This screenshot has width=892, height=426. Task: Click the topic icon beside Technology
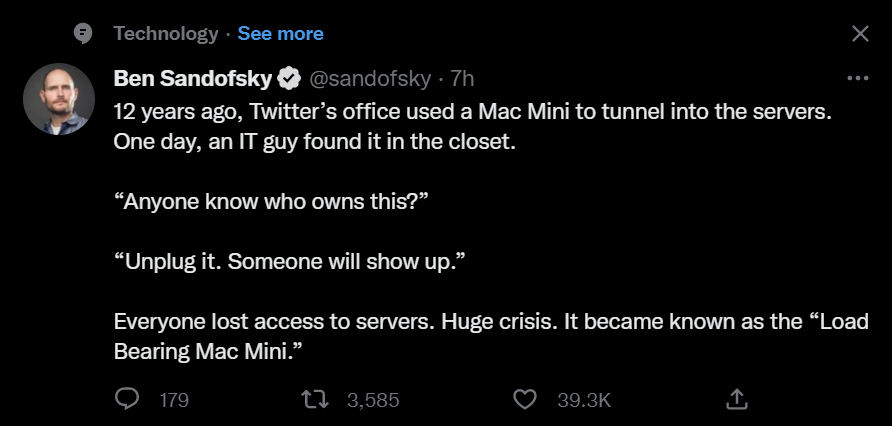pyautogui.click(x=85, y=34)
